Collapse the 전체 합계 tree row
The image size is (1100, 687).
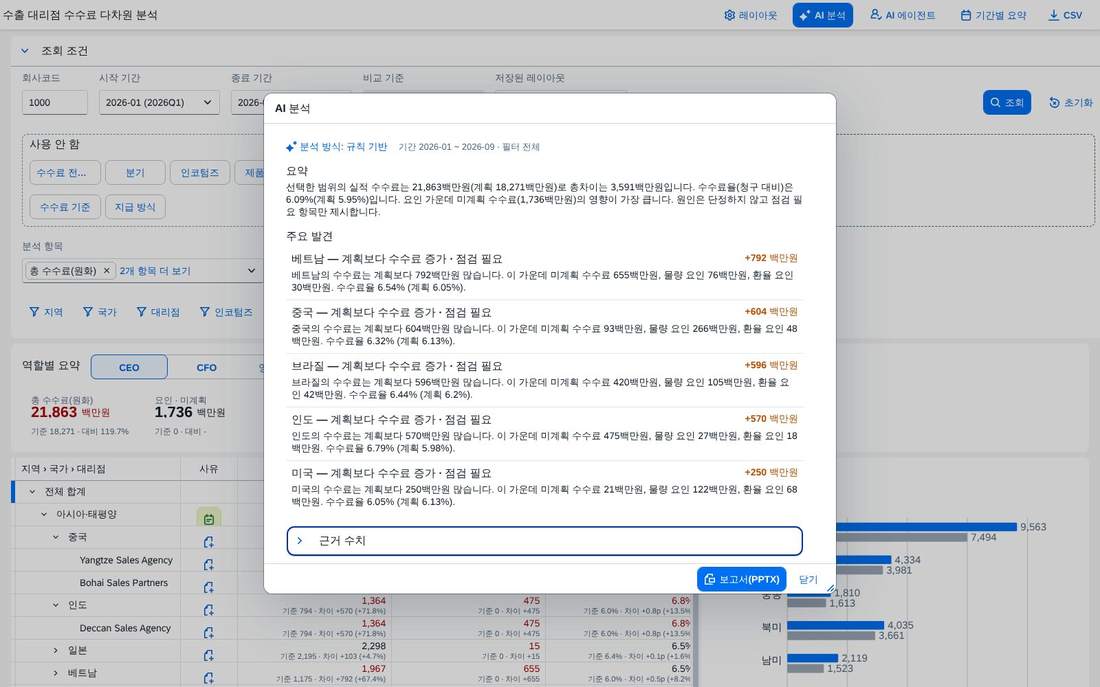coord(32,492)
